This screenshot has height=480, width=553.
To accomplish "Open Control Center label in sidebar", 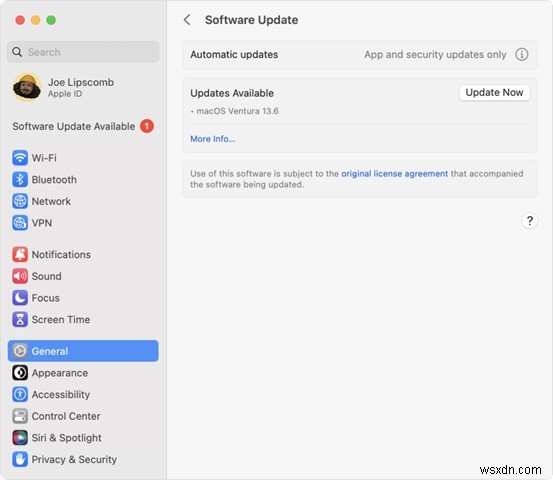I will (x=66, y=417).
